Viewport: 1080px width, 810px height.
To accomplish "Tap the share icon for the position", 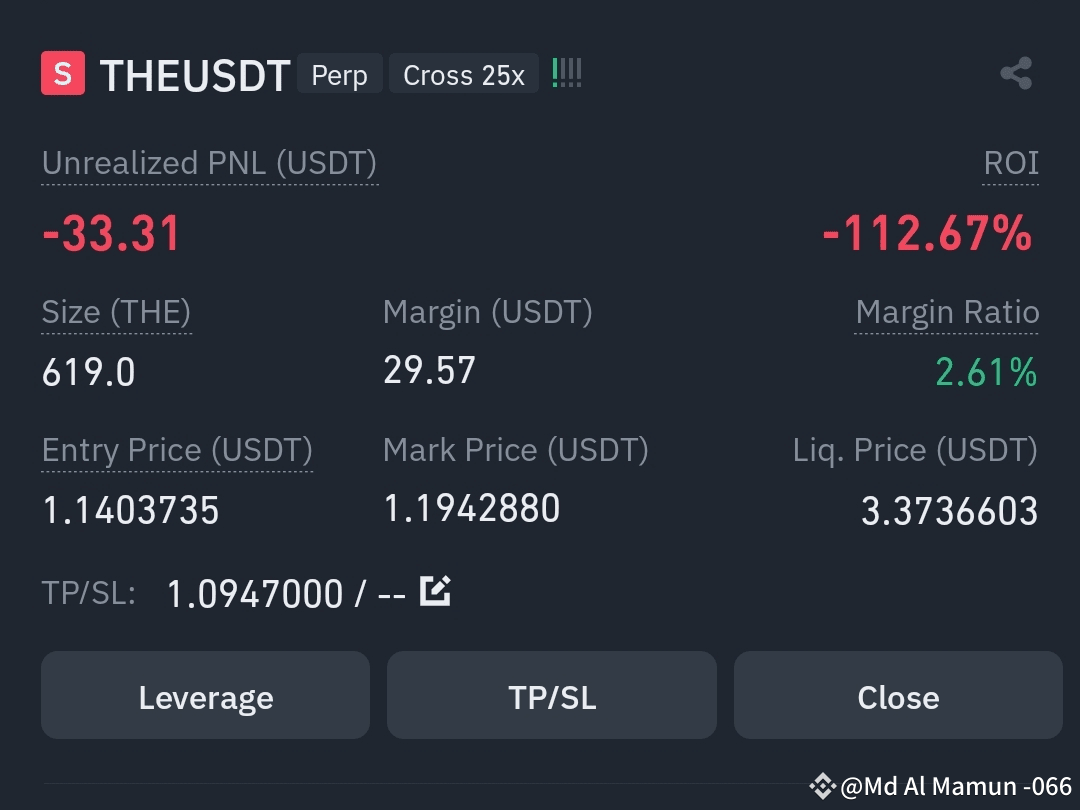I will click(x=1016, y=73).
